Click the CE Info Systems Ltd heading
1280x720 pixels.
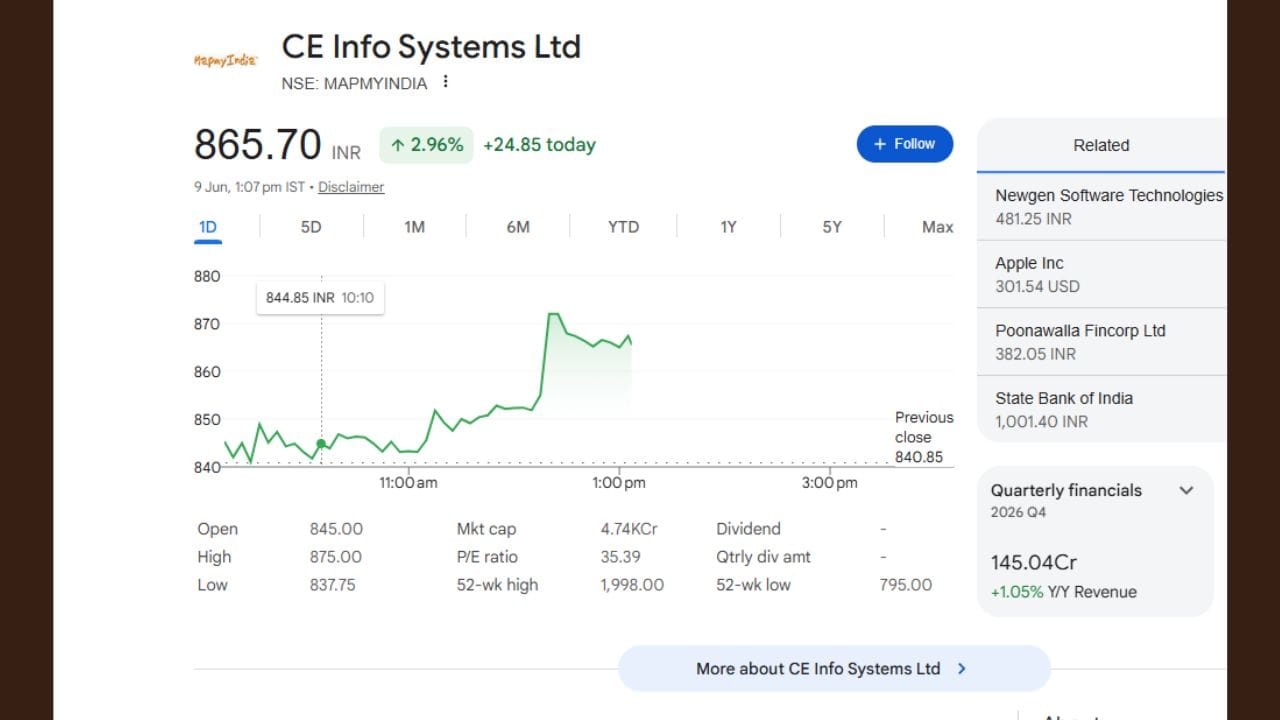pos(431,47)
